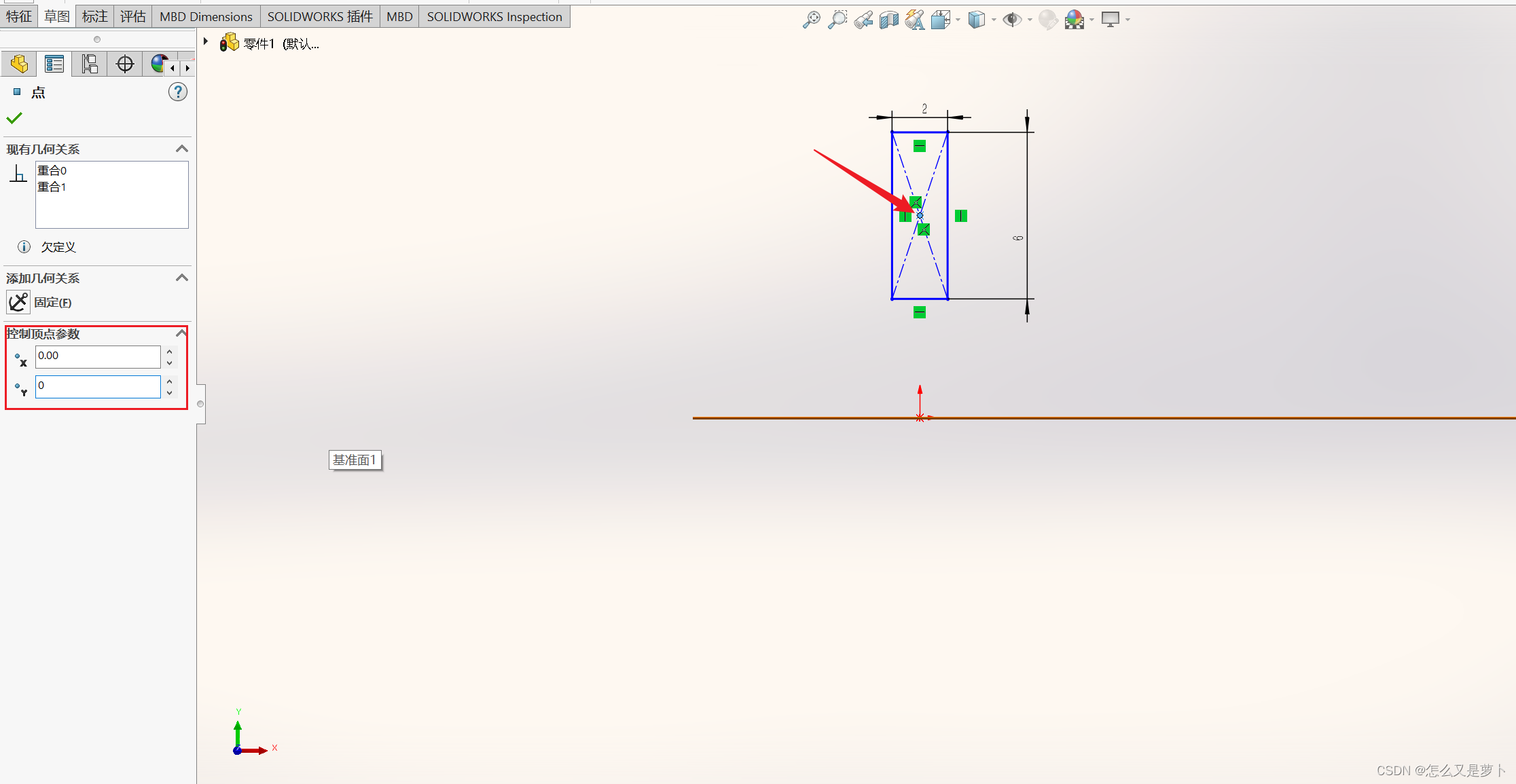Expand the 零件1 flyout tree arrow
Viewport: 1516px width, 784px height.
tap(206, 41)
